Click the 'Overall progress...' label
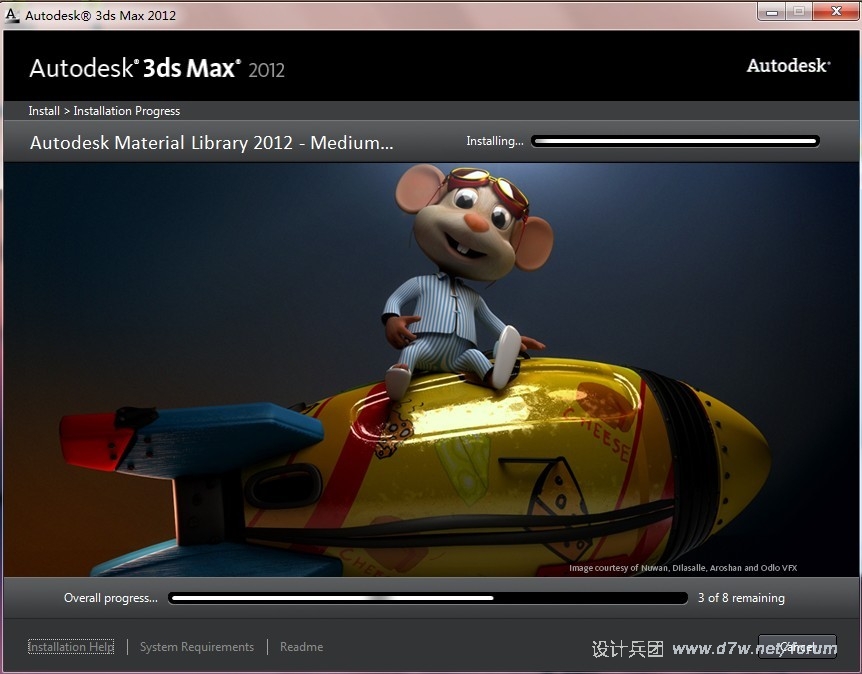 pos(110,598)
